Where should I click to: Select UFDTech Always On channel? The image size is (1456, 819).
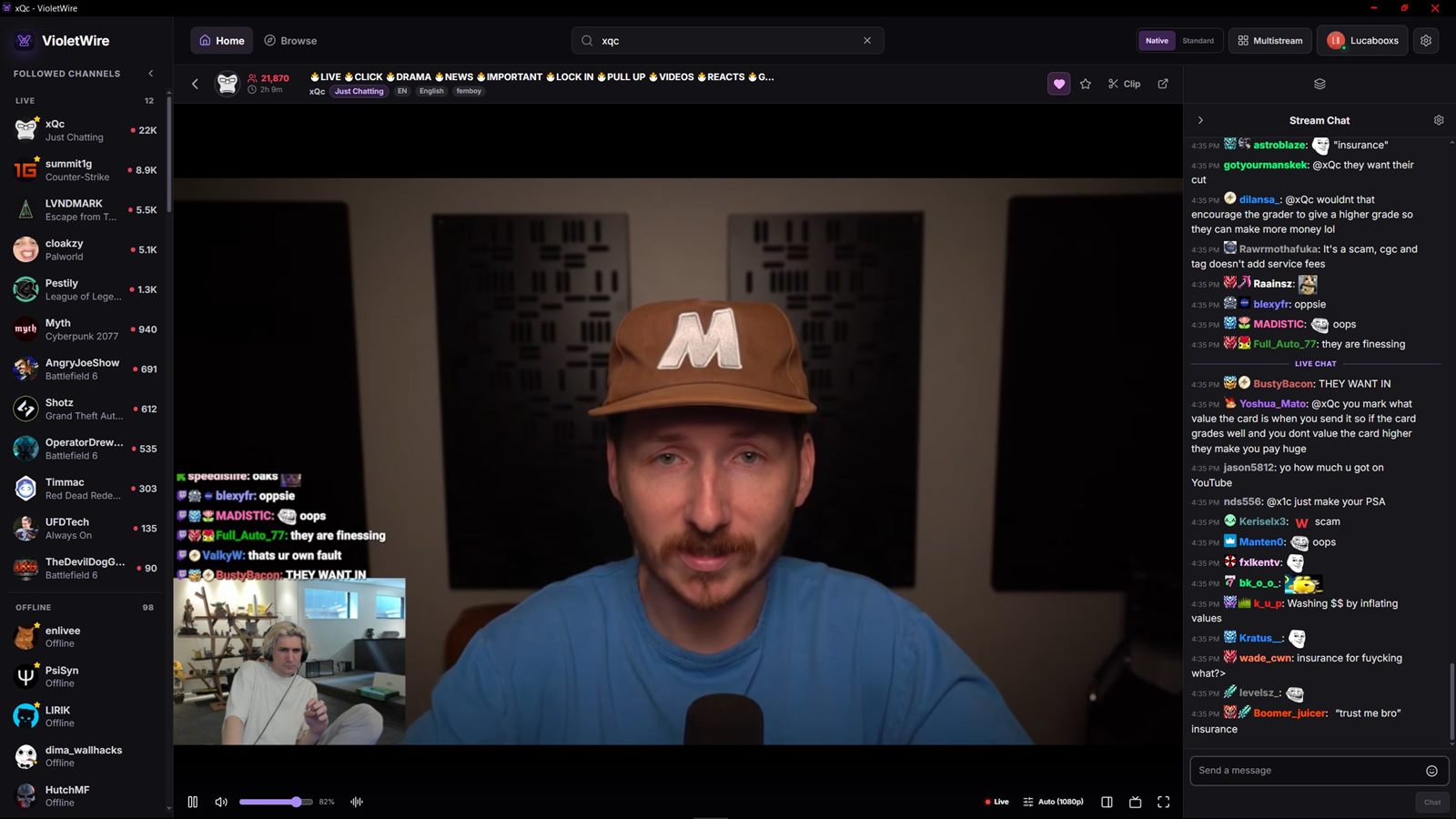coord(86,529)
